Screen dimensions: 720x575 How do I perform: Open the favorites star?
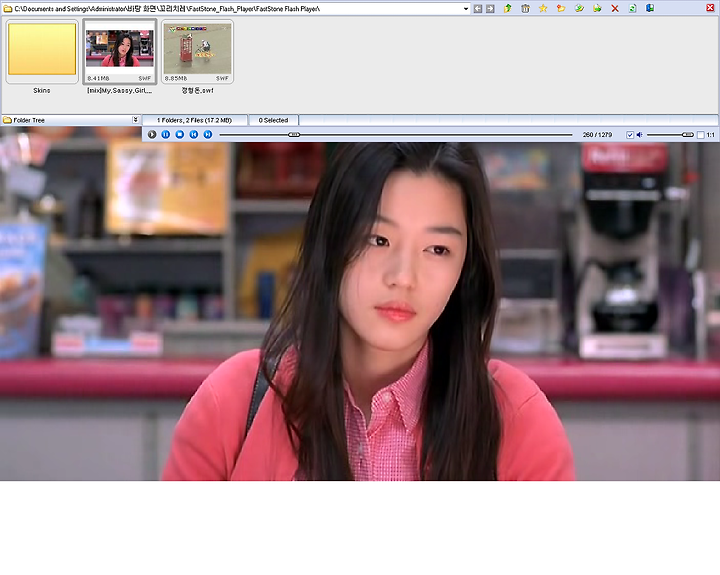click(543, 8)
